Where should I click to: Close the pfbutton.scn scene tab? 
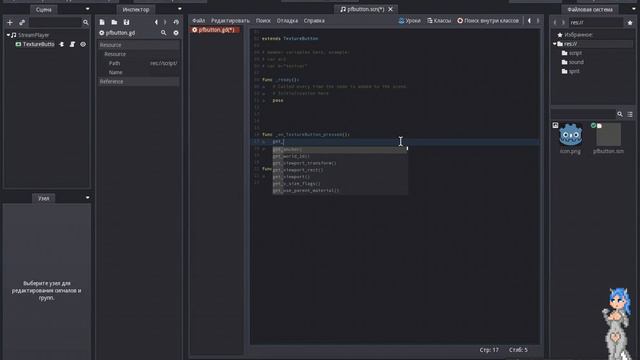391,9
